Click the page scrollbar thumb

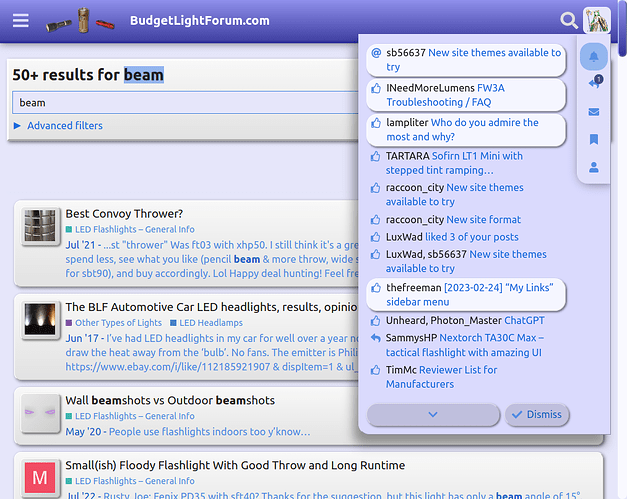click(622, 28)
